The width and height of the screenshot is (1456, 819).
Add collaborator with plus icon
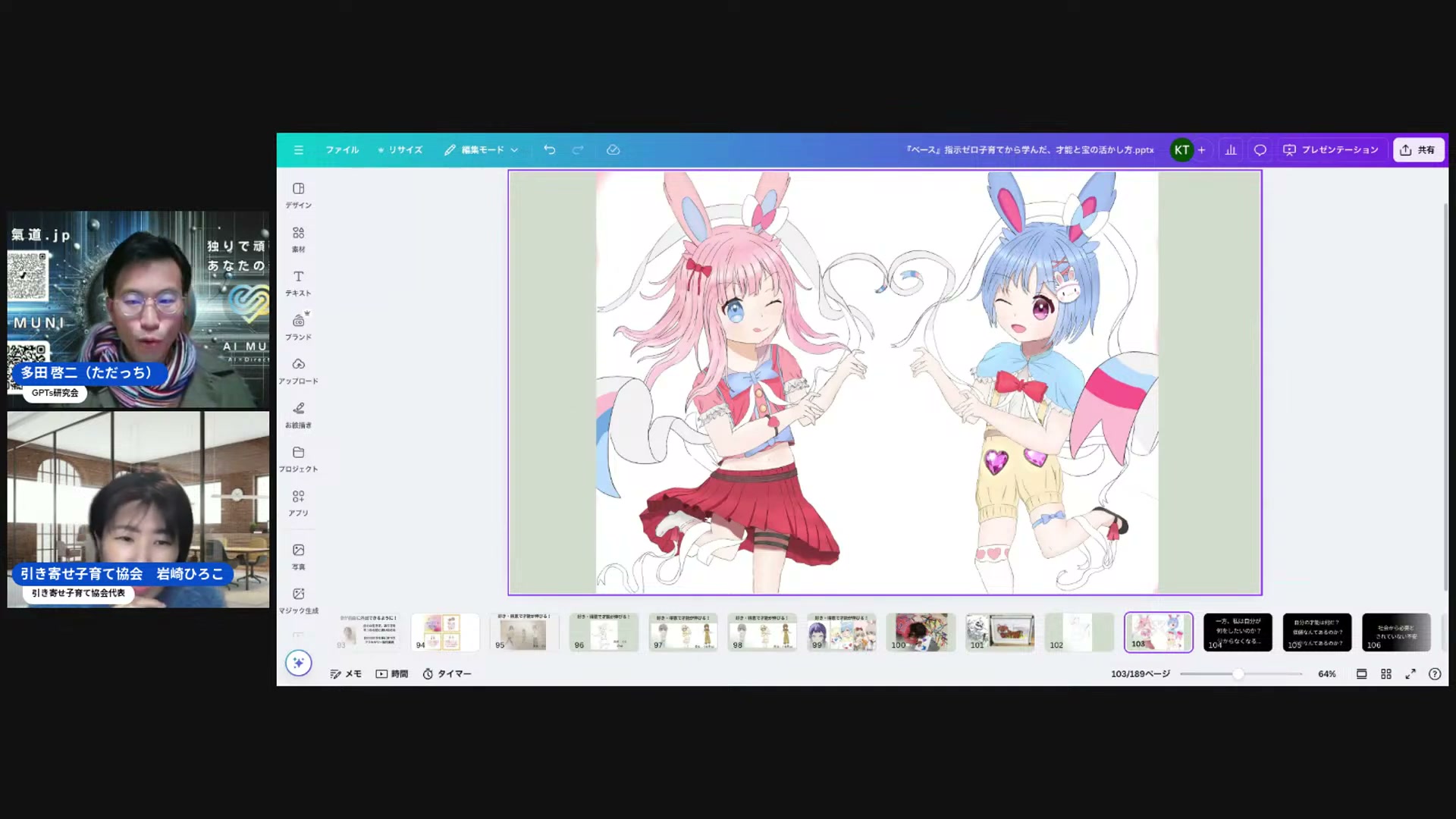pos(1201,150)
